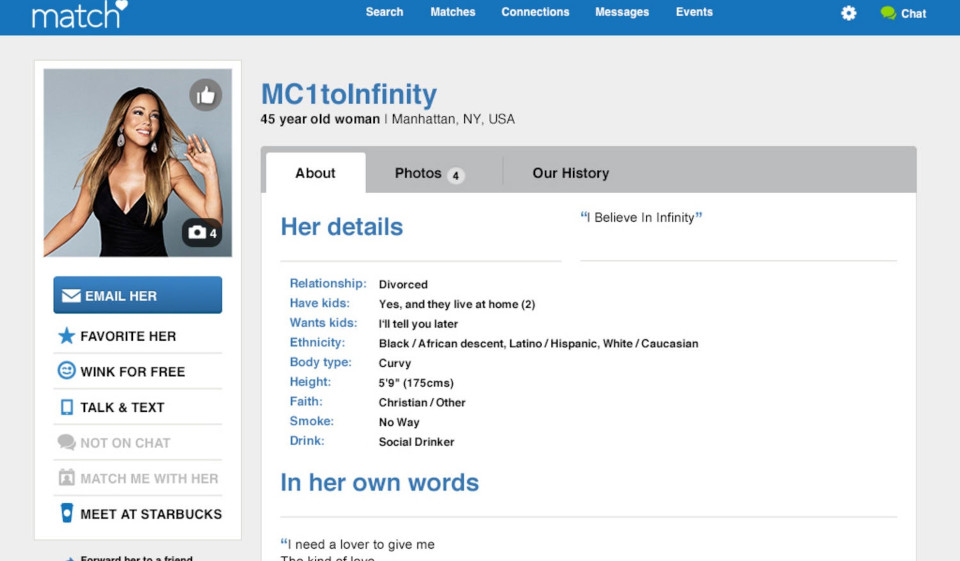Select Match Me With Her option

click(x=138, y=478)
